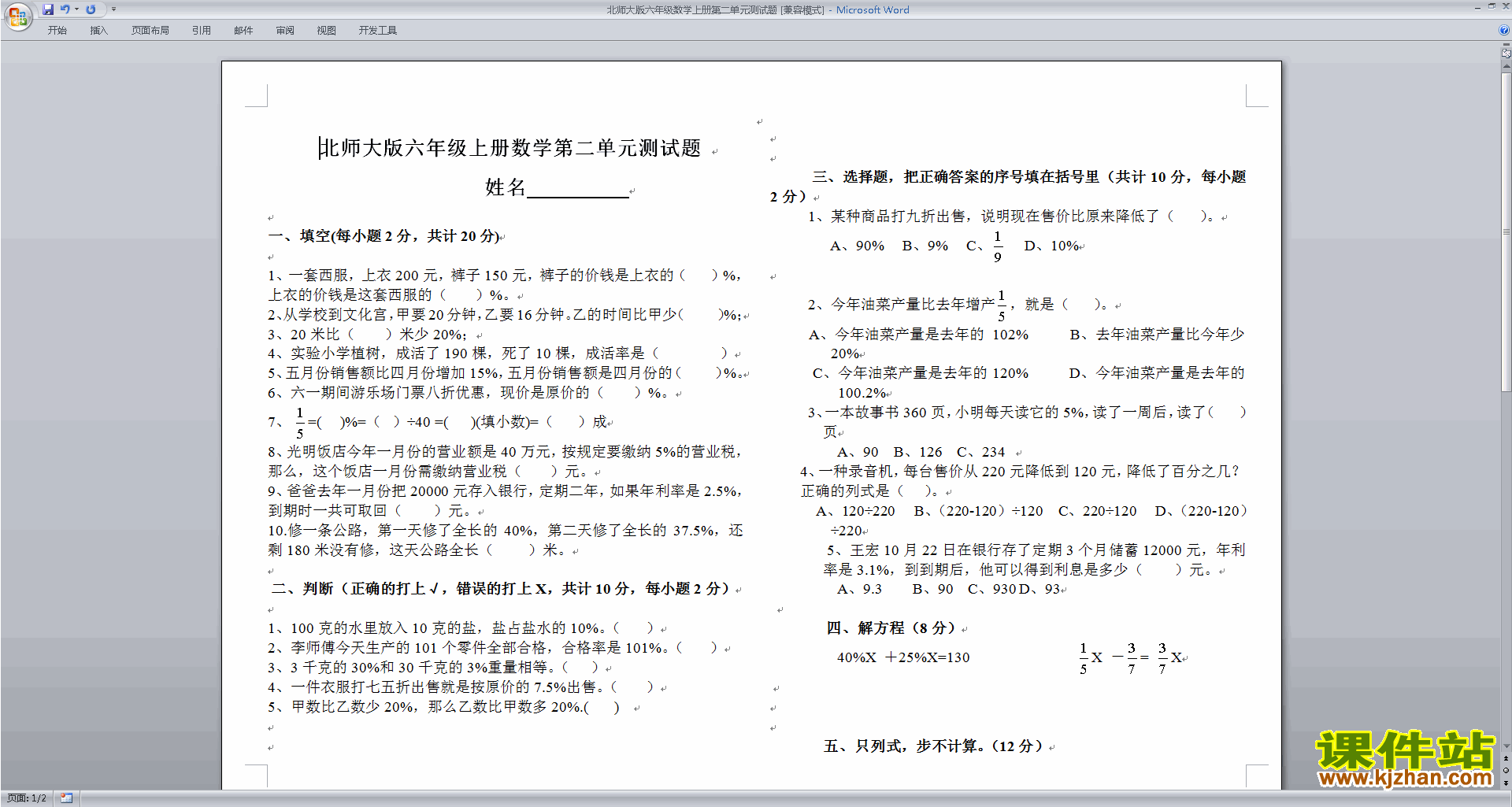Click the line 1、100克的水里放入10克的盐
The width and height of the screenshot is (1512, 807).
point(461,628)
